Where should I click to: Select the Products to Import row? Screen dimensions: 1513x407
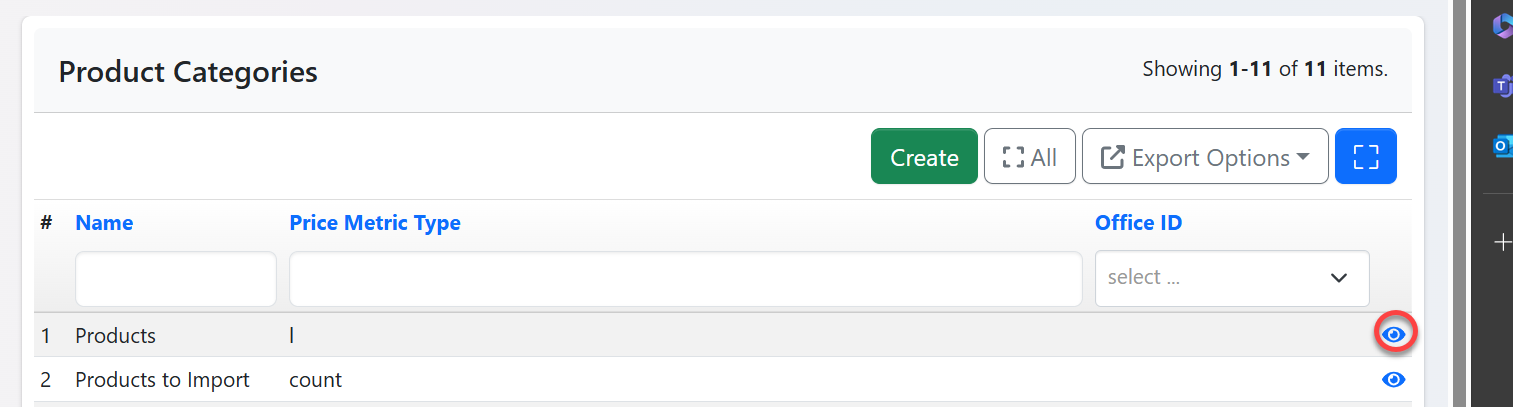coord(162,380)
